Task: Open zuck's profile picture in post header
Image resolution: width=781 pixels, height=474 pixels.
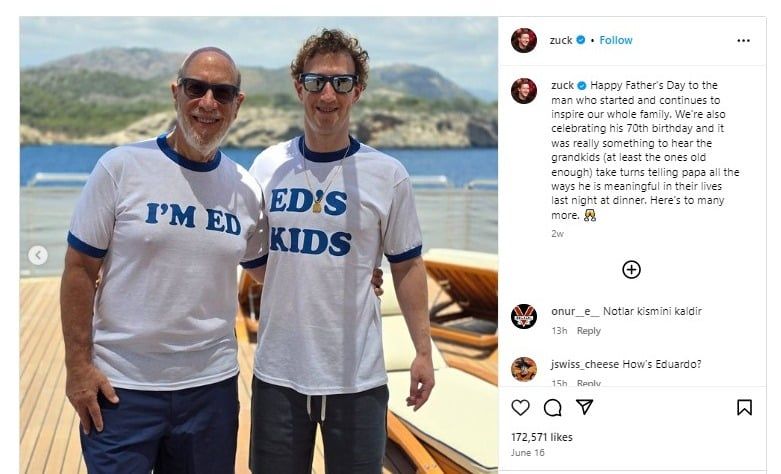Action: (x=523, y=41)
